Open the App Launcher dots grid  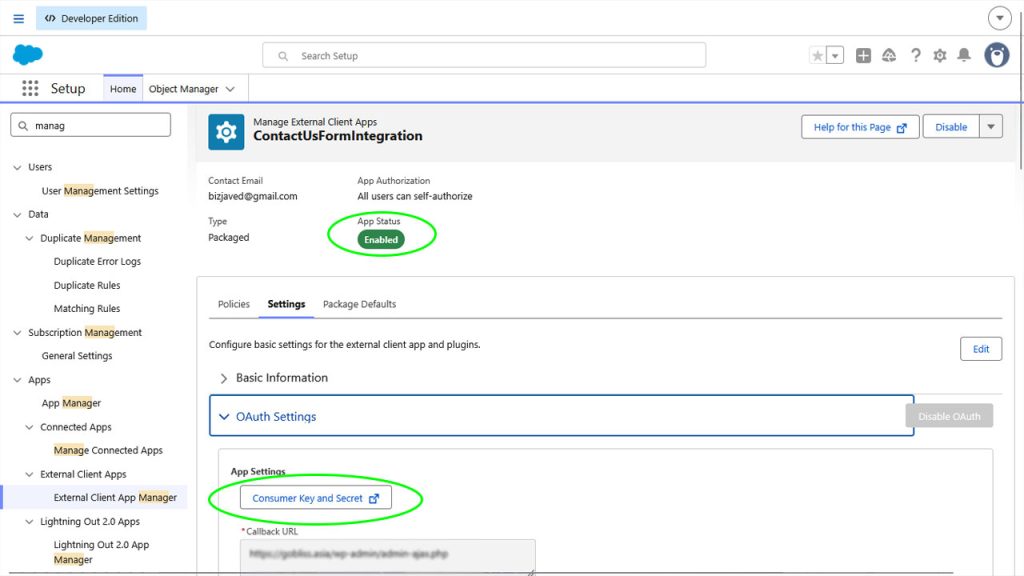point(30,88)
